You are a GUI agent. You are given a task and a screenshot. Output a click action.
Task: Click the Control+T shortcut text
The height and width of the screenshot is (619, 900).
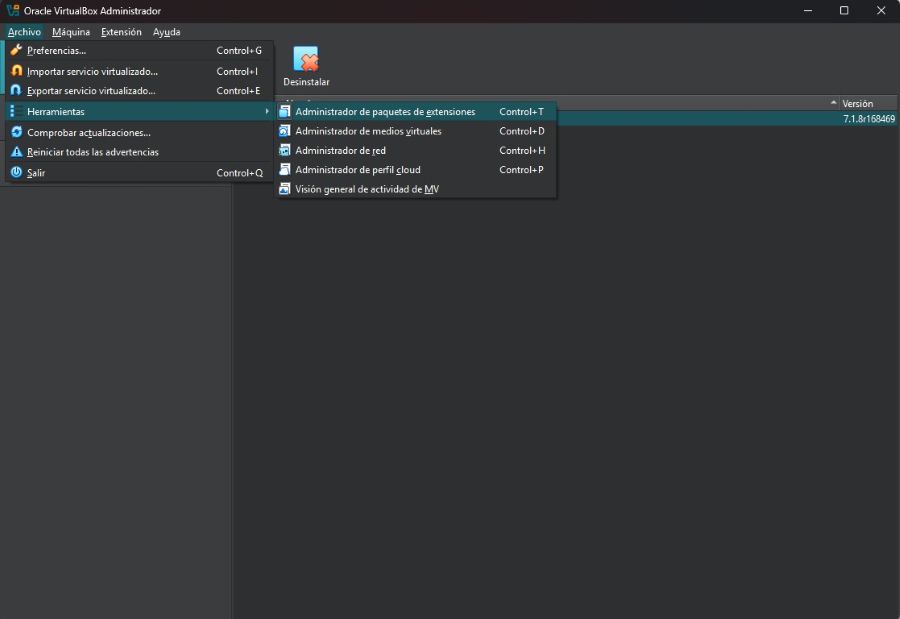coord(521,112)
